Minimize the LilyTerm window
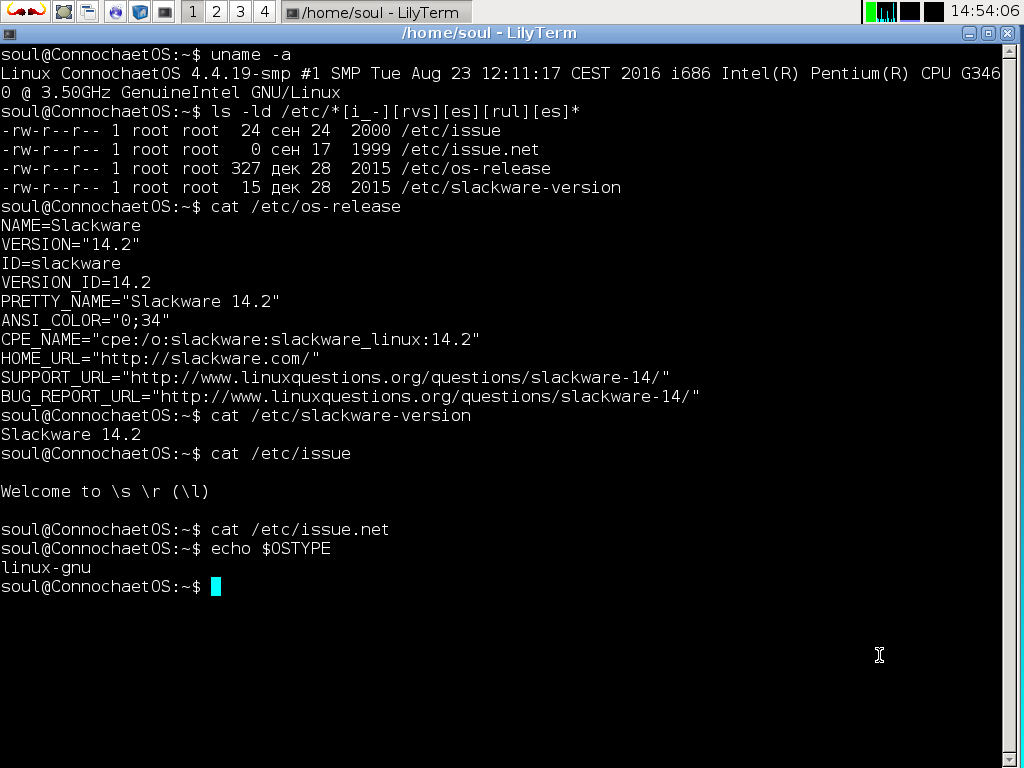This screenshot has width=1024, height=768. (x=969, y=34)
